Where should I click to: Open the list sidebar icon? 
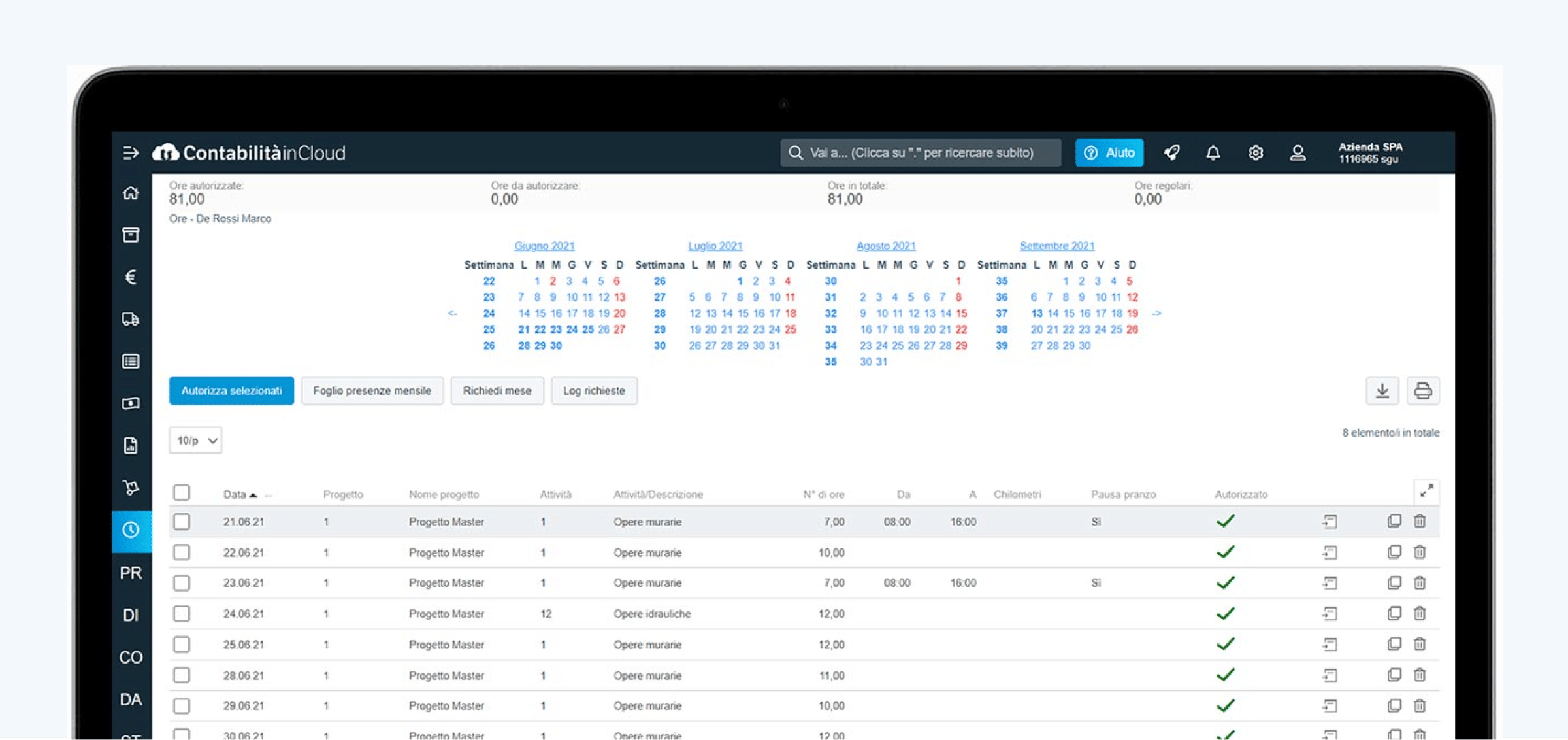pyautogui.click(x=131, y=362)
